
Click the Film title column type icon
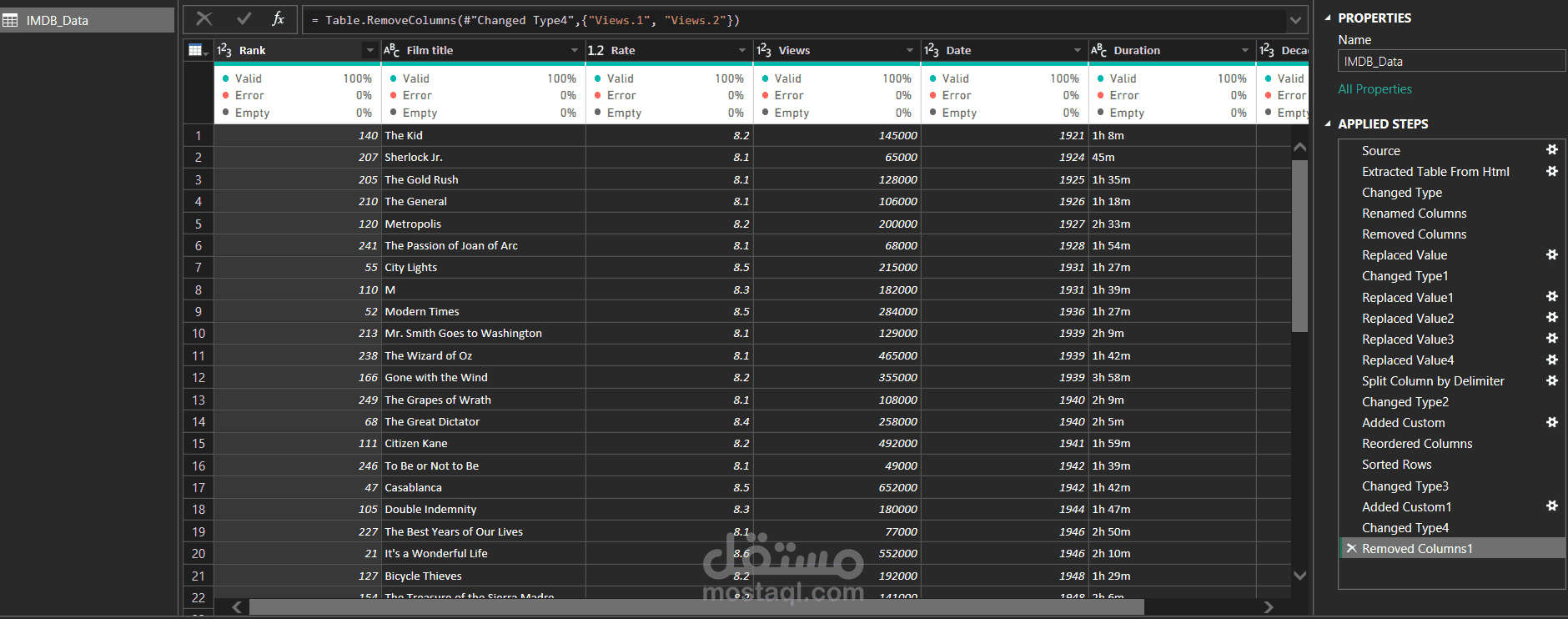392,50
